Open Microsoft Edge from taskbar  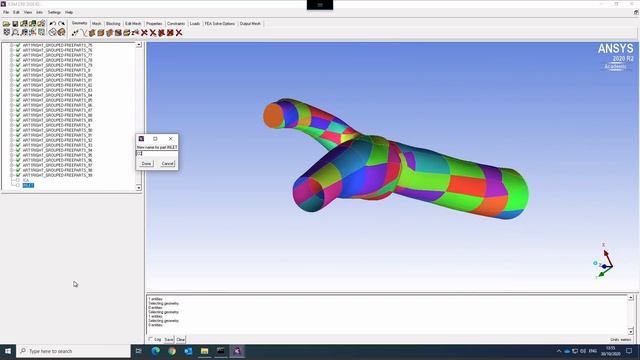tap(156, 351)
